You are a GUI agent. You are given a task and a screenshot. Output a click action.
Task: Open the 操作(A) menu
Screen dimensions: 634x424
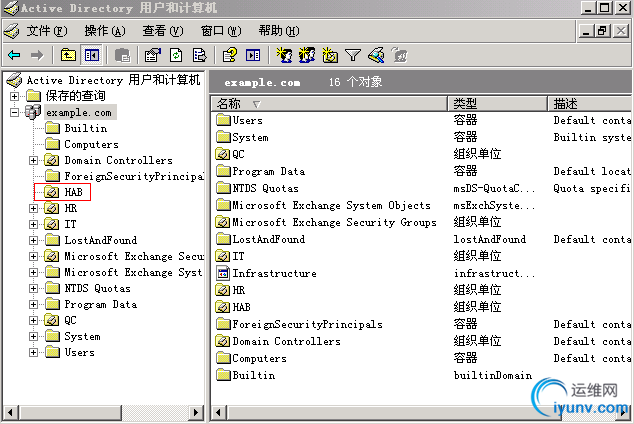pos(105,31)
